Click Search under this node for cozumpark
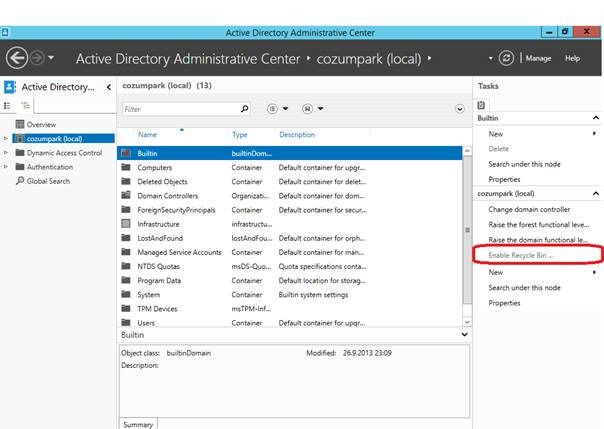Image resolution: width=604 pixels, height=429 pixels. click(524, 287)
